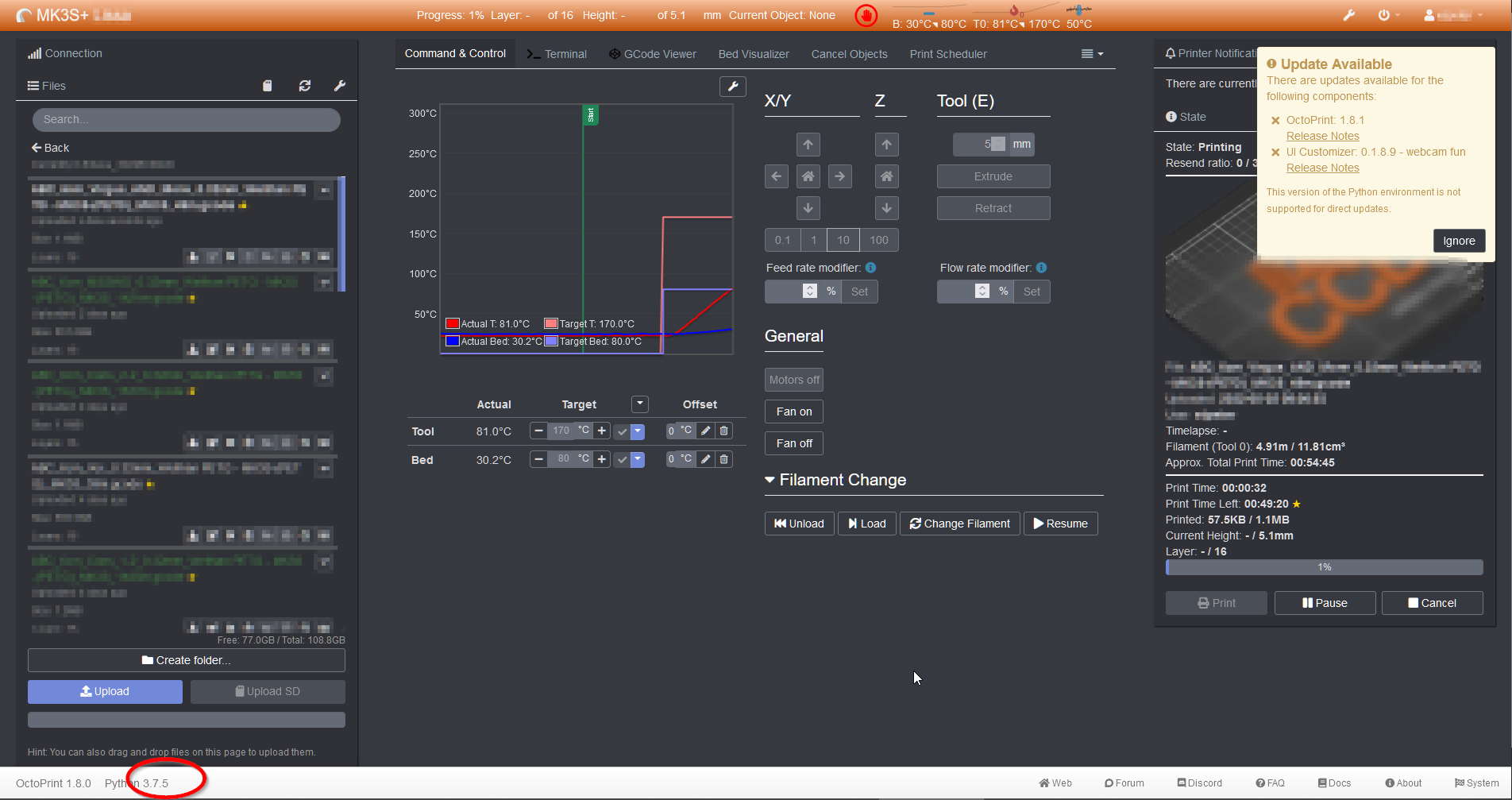
Task: Refresh the file list with refresh icon
Action: pos(305,86)
